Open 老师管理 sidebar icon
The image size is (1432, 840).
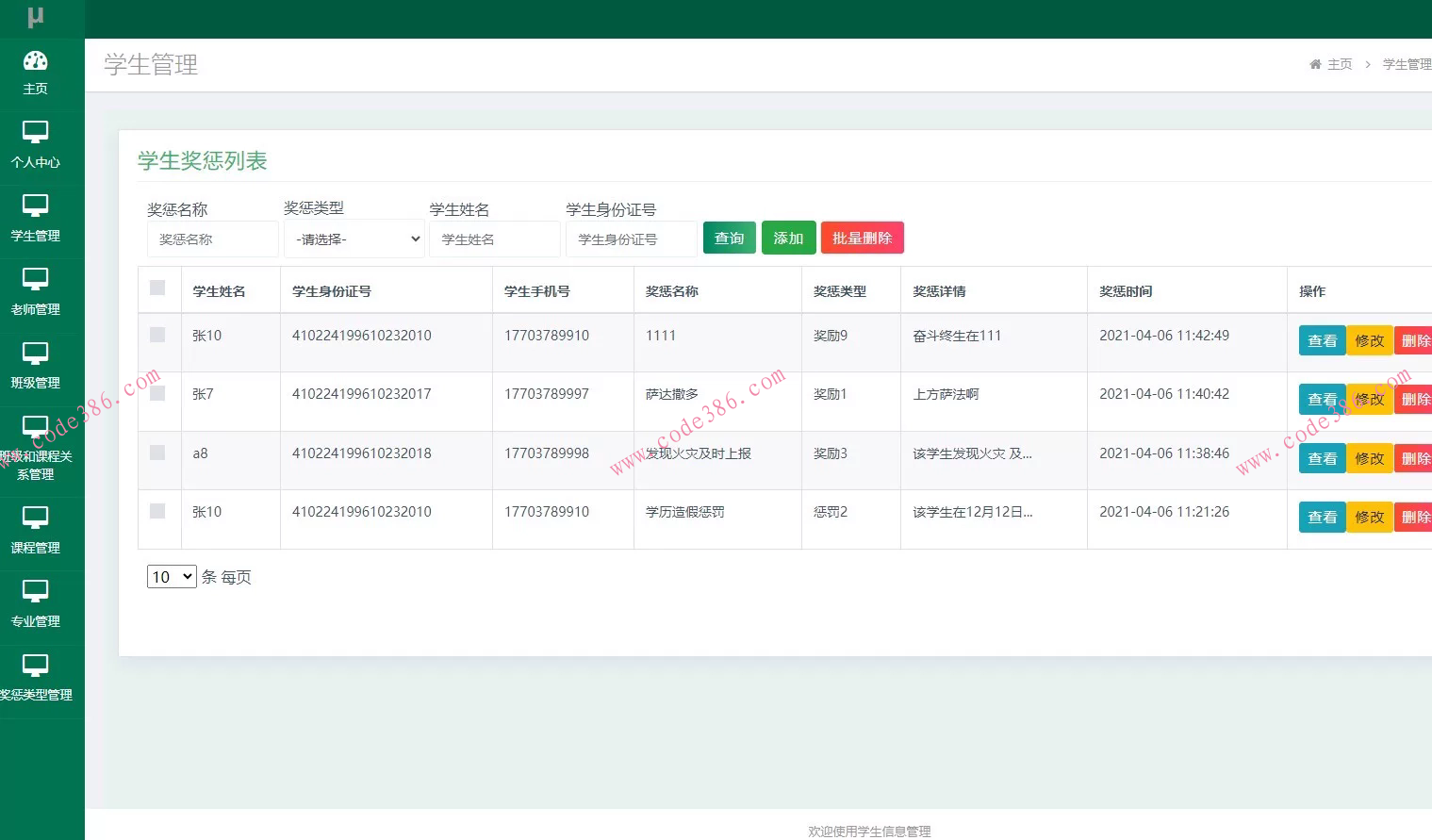(35, 280)
